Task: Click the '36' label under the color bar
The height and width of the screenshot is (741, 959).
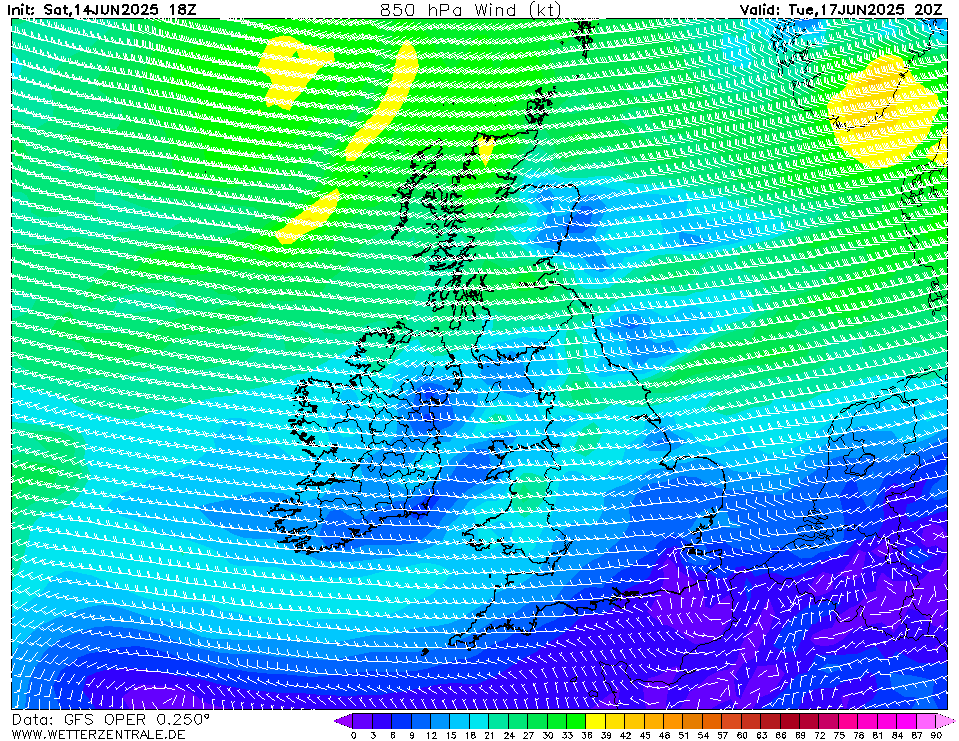Action: [x=587, y=735]
